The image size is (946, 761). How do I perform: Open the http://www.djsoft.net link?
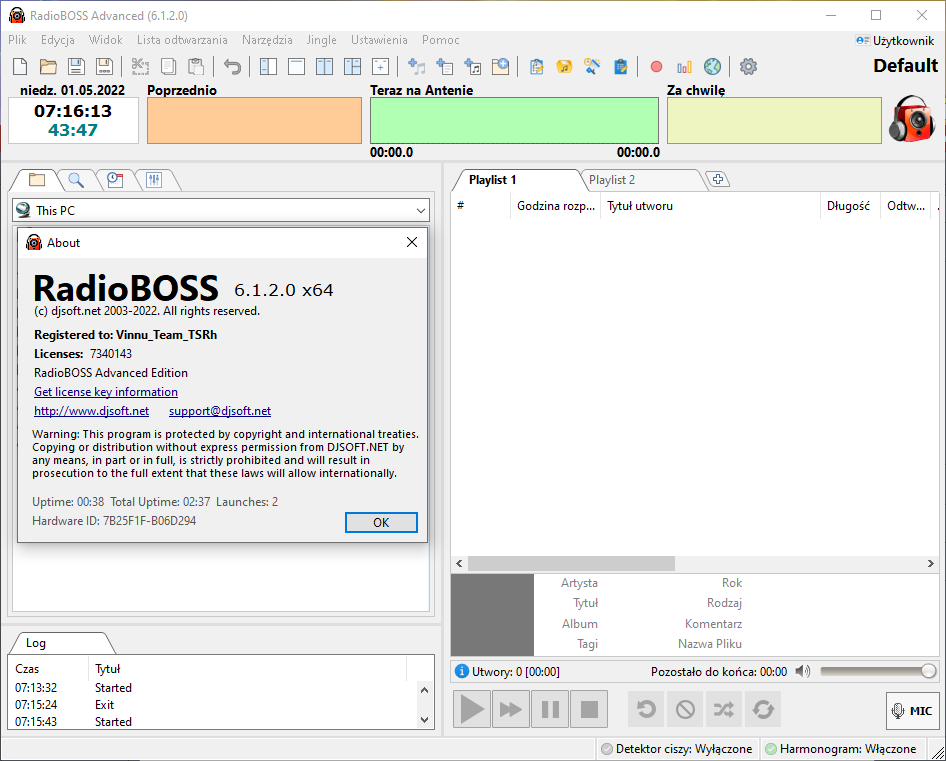91,411
